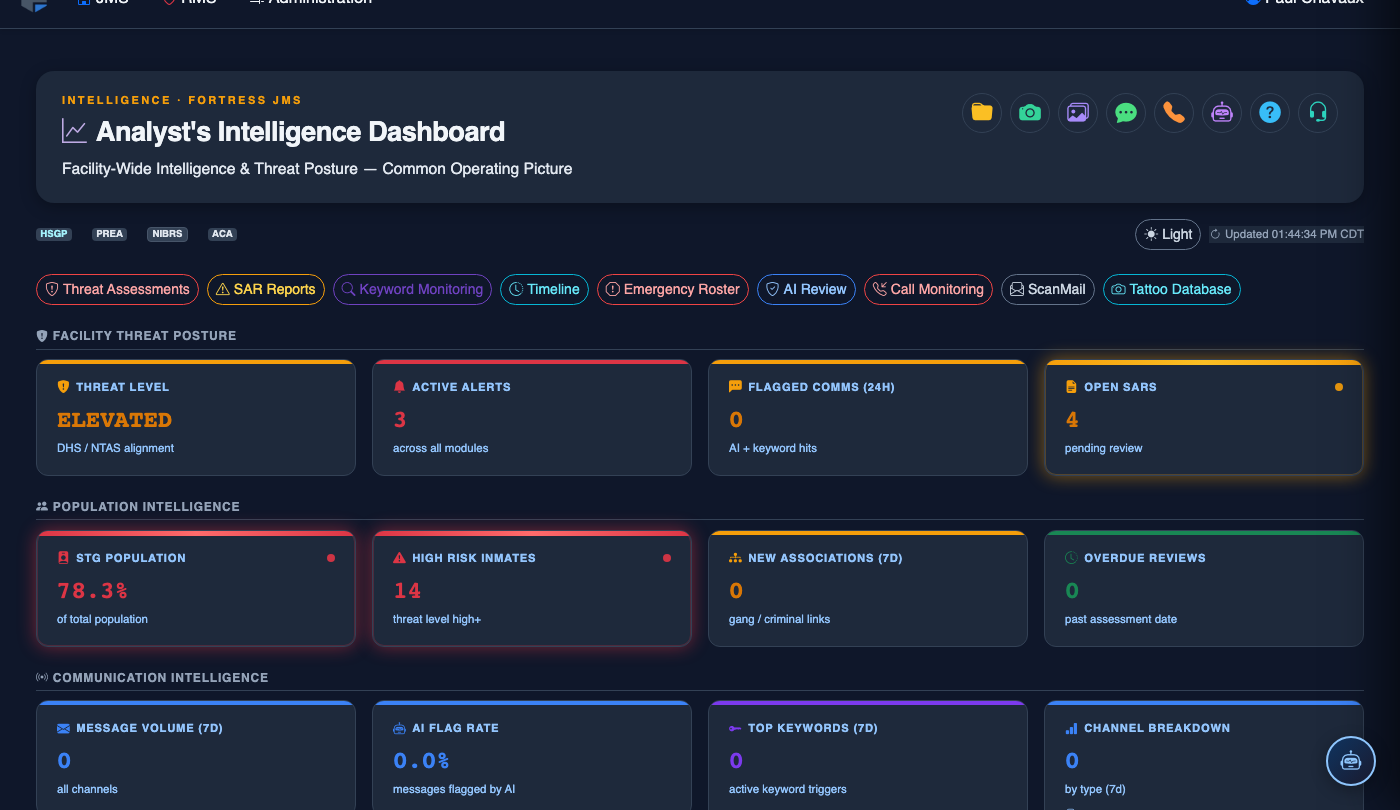Open Threat Assessments
The height and width of the screenshot is (810, 1400).
tap(118, 289)
